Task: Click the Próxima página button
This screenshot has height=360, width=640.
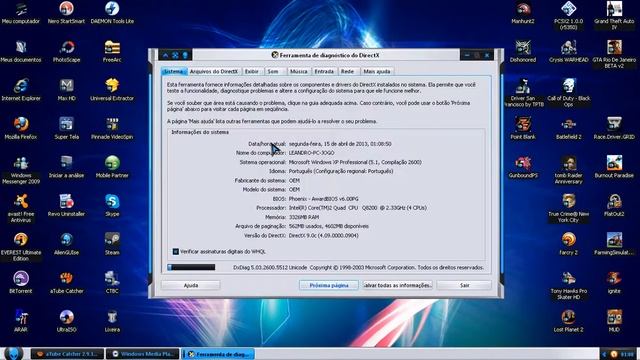Action: tap(329, 285)
